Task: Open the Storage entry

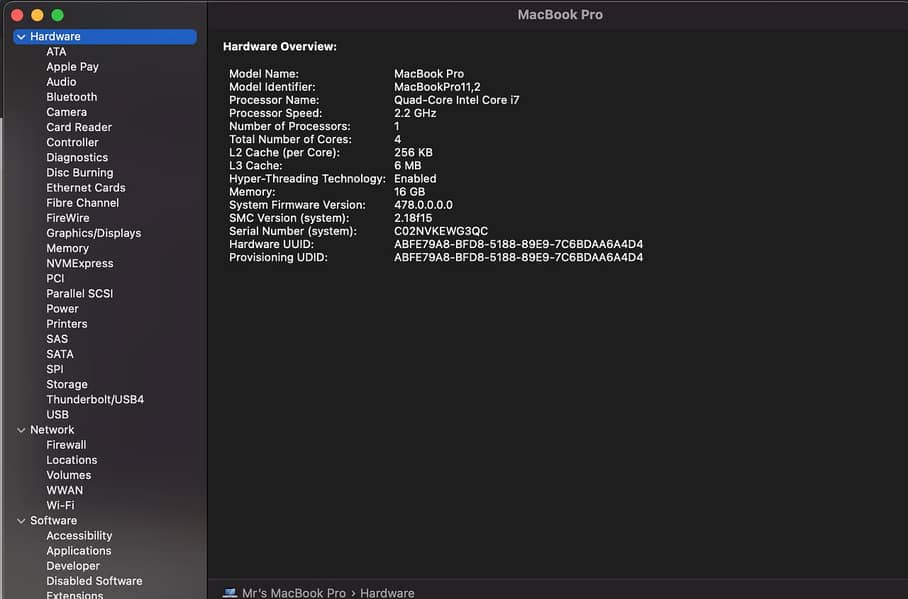Action: pyautogui.click(x=67, y=384)
